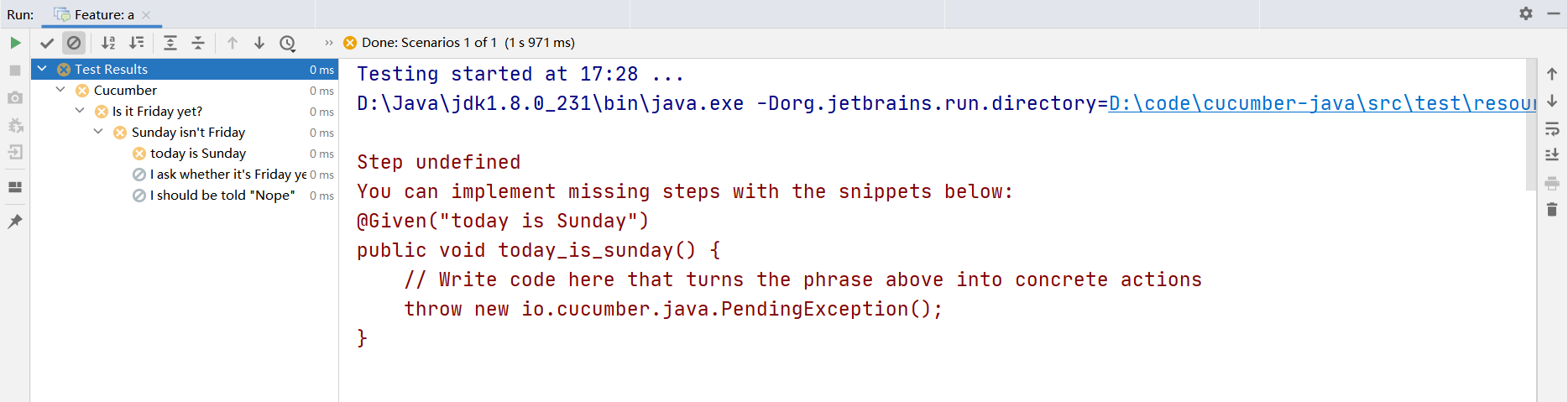Collapse the Test Results root node

42,69
